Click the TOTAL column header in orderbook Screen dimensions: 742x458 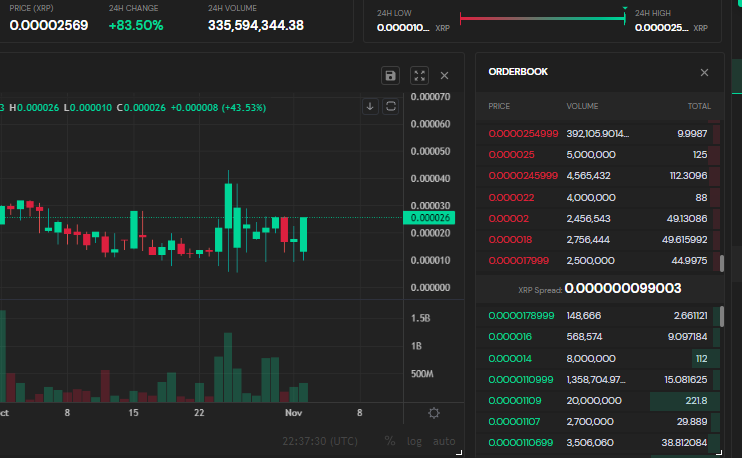[x=699, y=106]
